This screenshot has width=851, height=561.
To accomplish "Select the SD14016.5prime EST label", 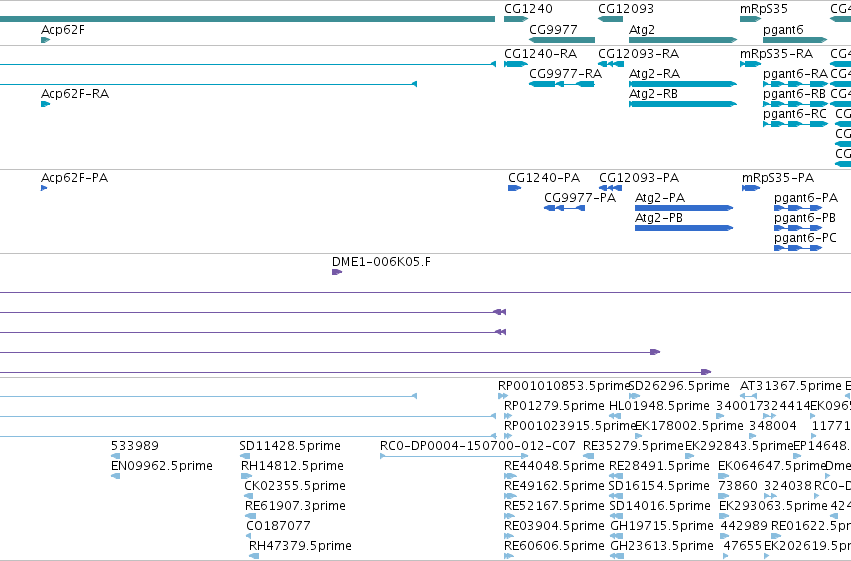I will (659, 506).
